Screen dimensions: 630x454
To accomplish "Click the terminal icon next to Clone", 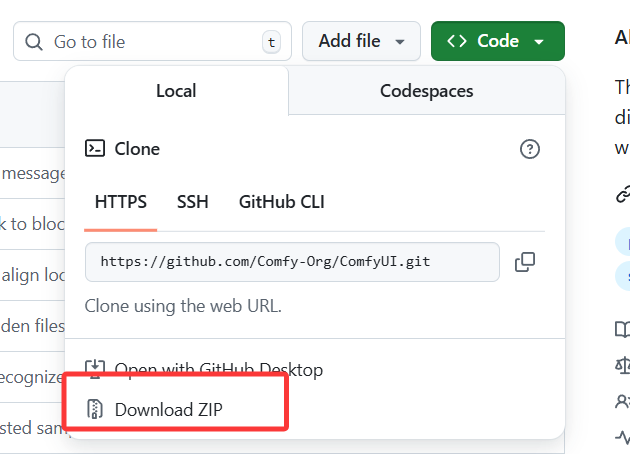I will (x=95, y=149).
